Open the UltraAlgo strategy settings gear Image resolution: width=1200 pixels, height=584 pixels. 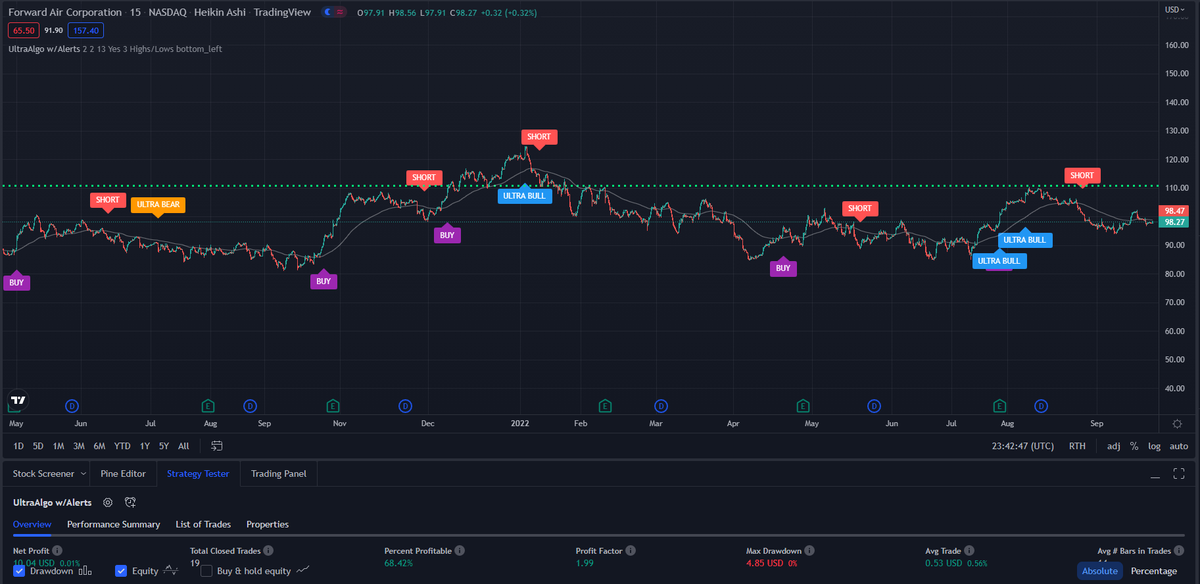(107, 503)
